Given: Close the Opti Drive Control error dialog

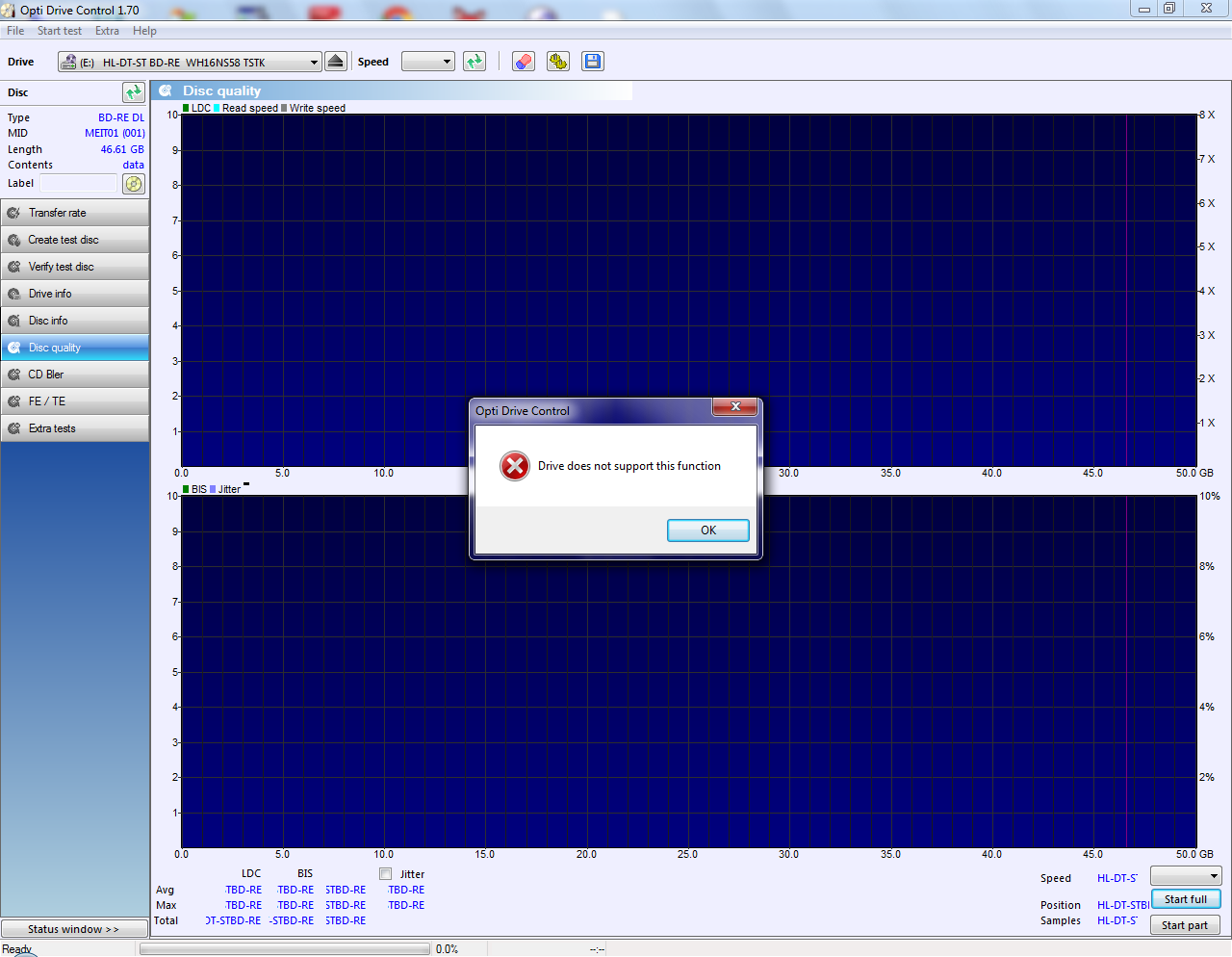Looking at the screenshot, I should (735, 407).
